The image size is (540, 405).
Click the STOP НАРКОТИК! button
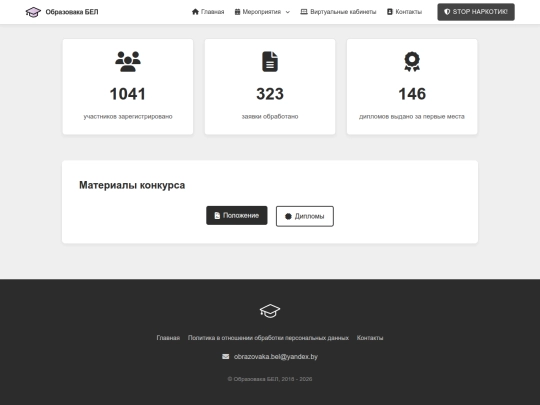(476, 12)
